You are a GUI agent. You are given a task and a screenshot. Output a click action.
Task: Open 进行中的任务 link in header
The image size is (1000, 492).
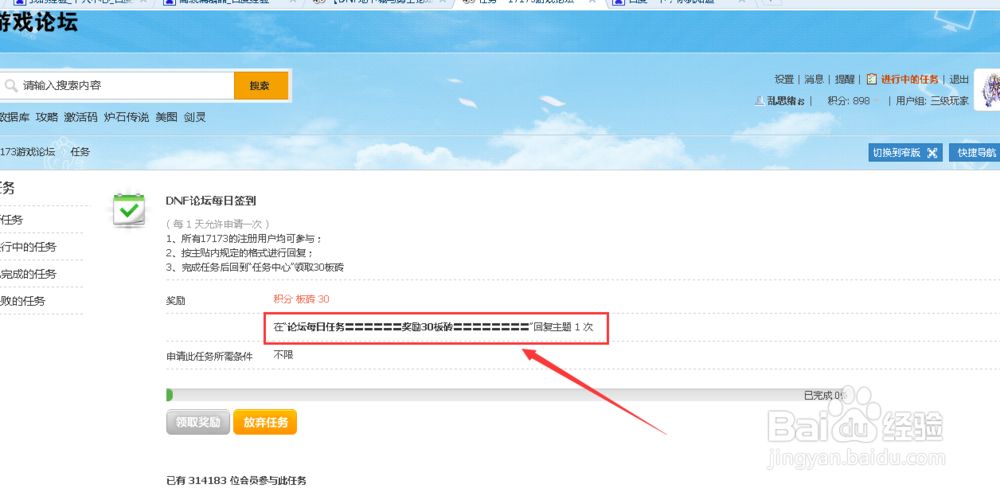click(x=909, y=80)
